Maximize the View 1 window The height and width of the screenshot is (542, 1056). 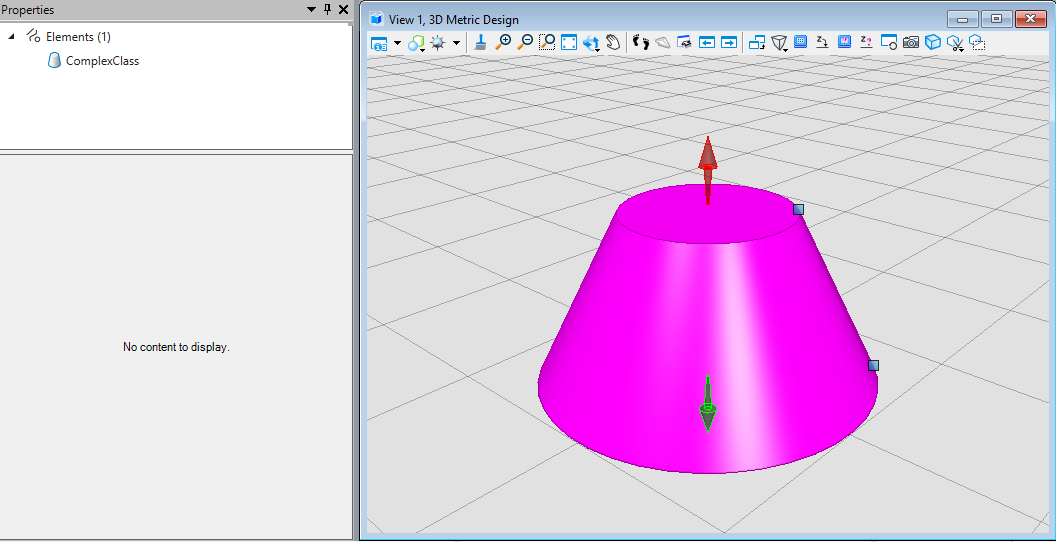(x=996, y=20)
